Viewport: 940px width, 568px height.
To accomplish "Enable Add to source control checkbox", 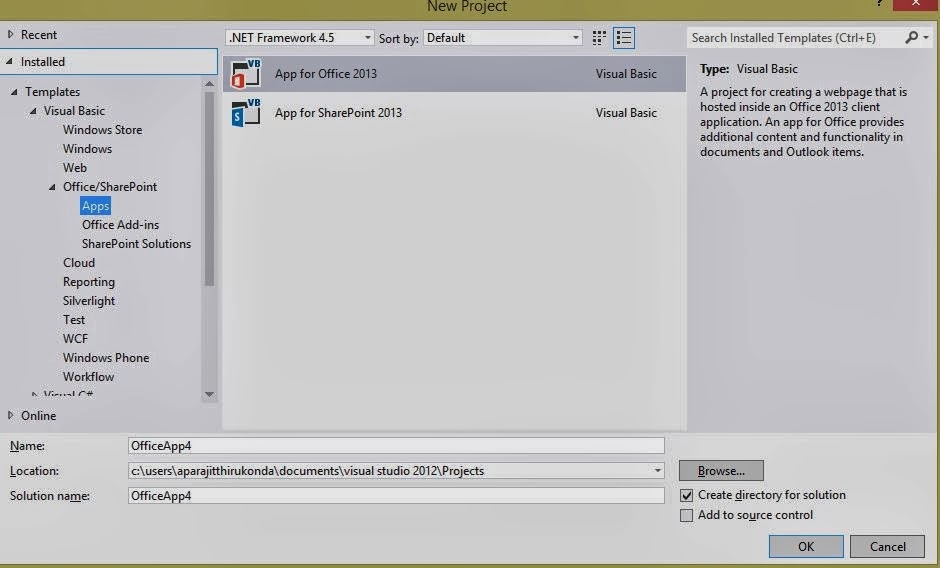I will [x=686, y=515].
